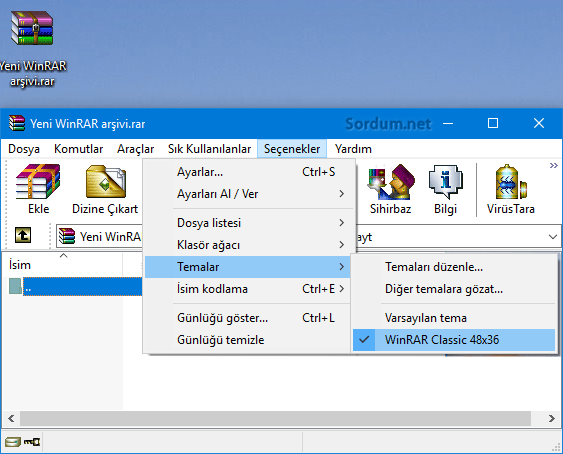Expand the Dosya listesi submenu
Image resolution: width=563 pixels, height=454 pixels.
point(247,223)
